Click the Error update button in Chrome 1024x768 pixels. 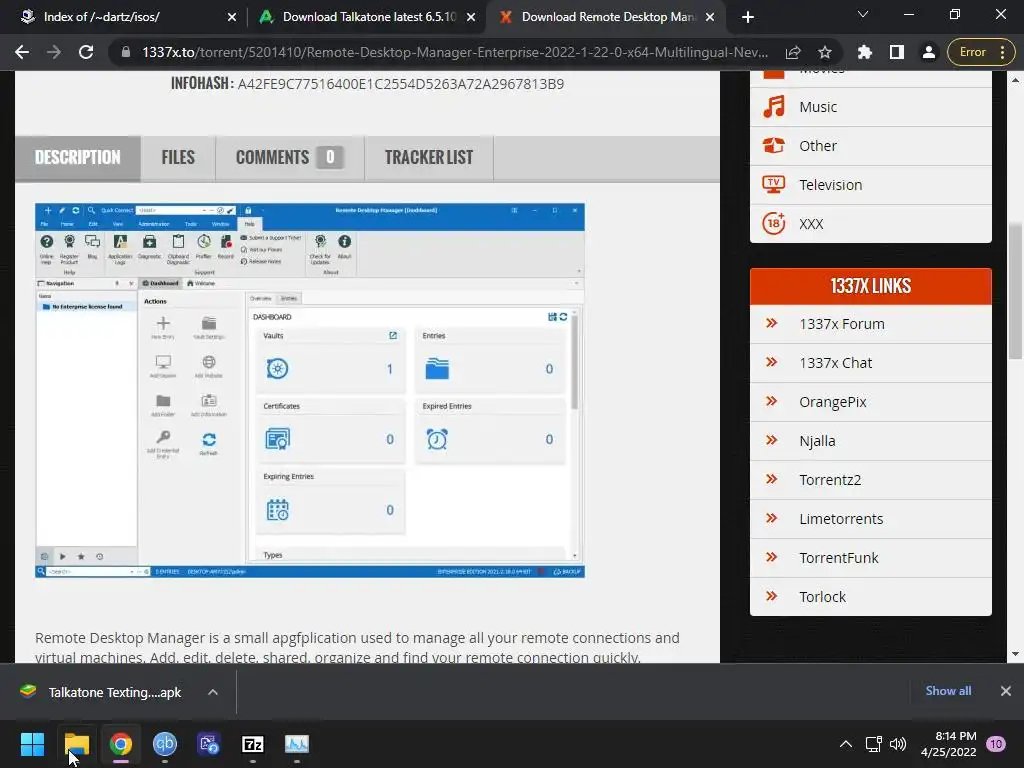click(x=972, y=52)
